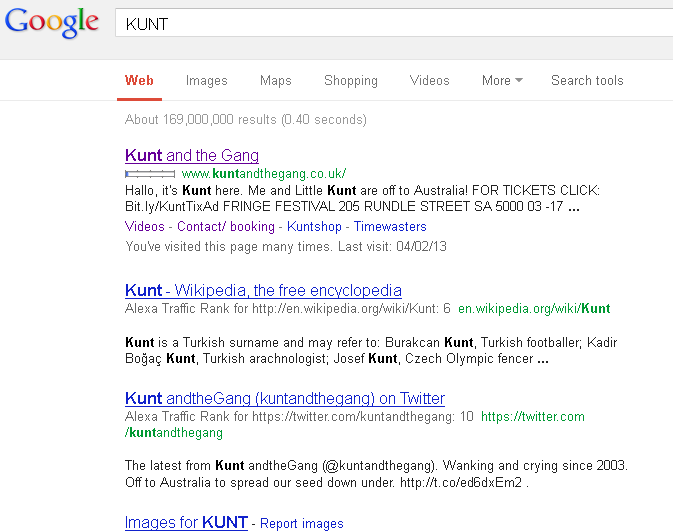673x532 pixels.
Task: Click the Alexa Traffic Rank text for Wikipedia
Action: (288, 309)
